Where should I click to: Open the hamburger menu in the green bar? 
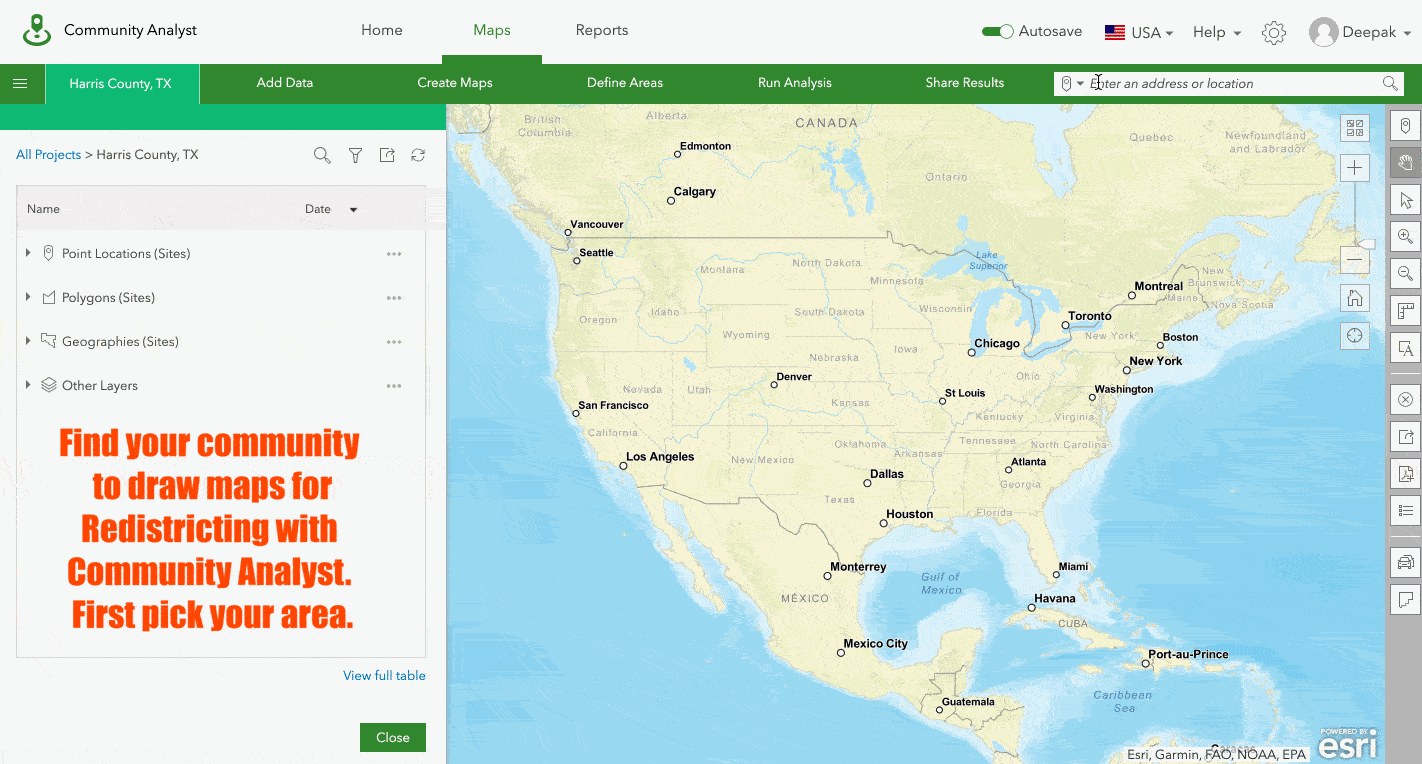click(20, 83)
